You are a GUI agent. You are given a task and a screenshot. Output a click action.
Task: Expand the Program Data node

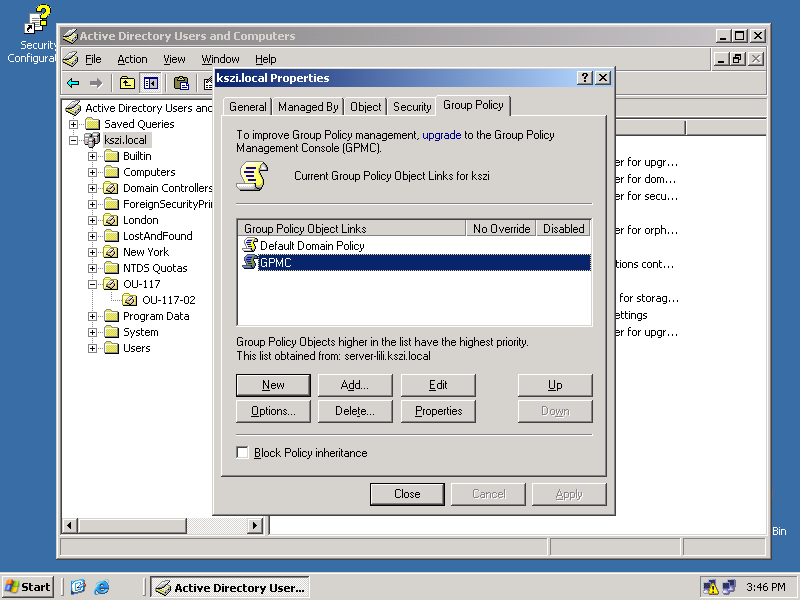[92, 316]
